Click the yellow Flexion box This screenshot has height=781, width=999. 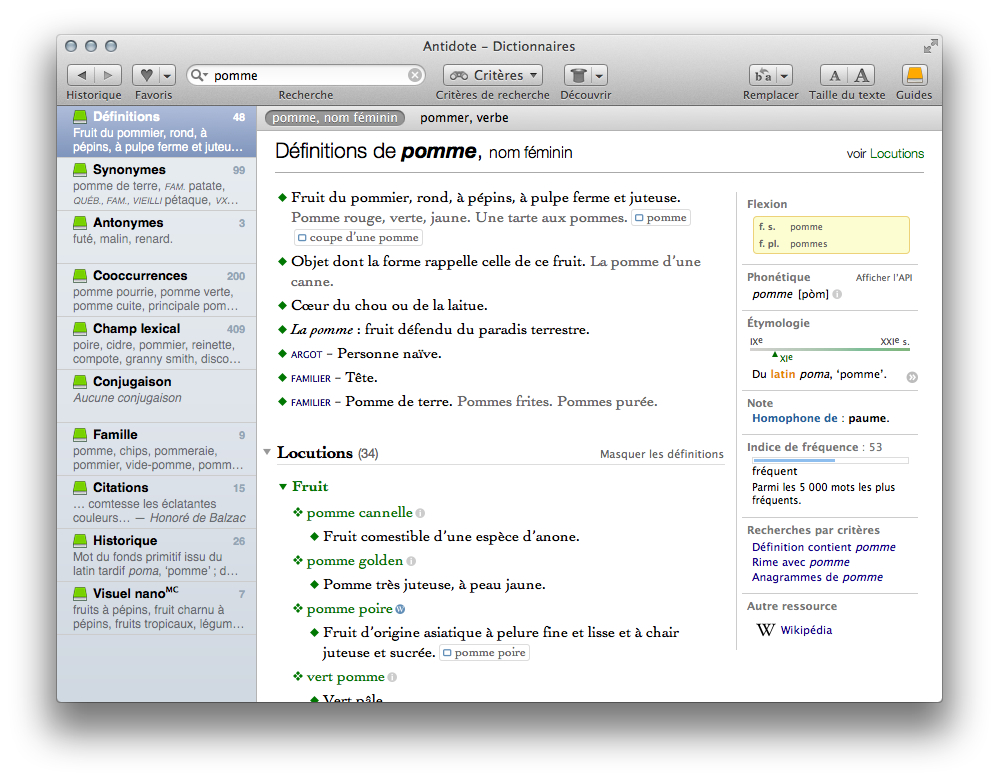tap(831, 235)
